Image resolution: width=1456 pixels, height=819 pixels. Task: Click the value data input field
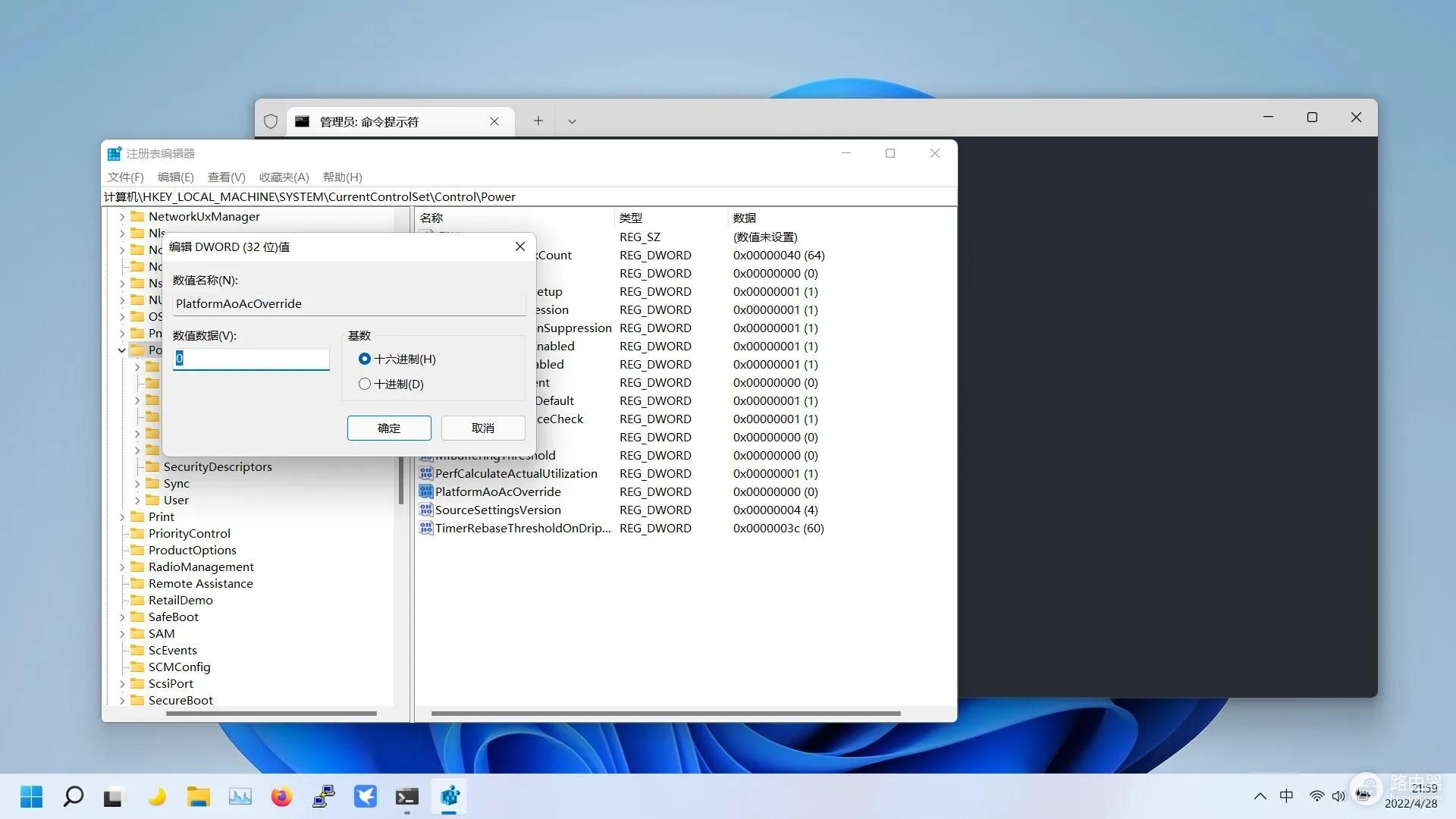[251, 359]
